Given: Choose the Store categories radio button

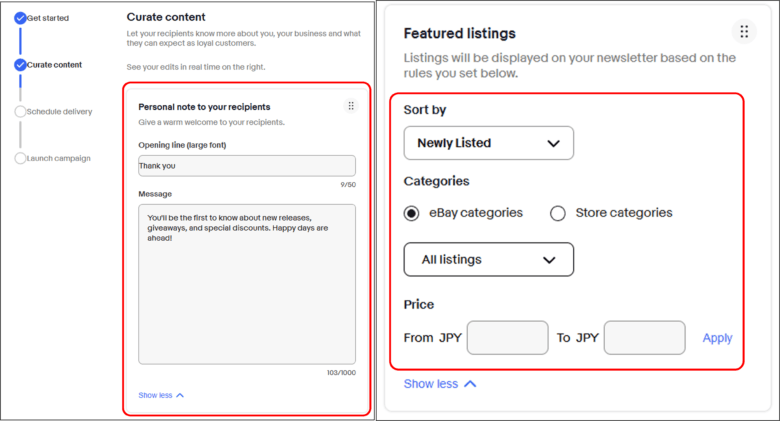Looking at the screenshot, I should [x=558, y=213].
